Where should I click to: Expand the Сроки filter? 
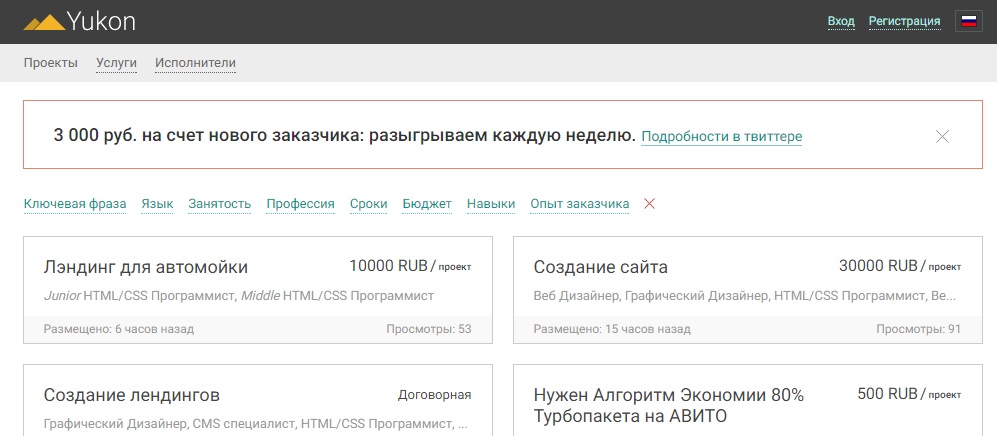tap(368, 204)
